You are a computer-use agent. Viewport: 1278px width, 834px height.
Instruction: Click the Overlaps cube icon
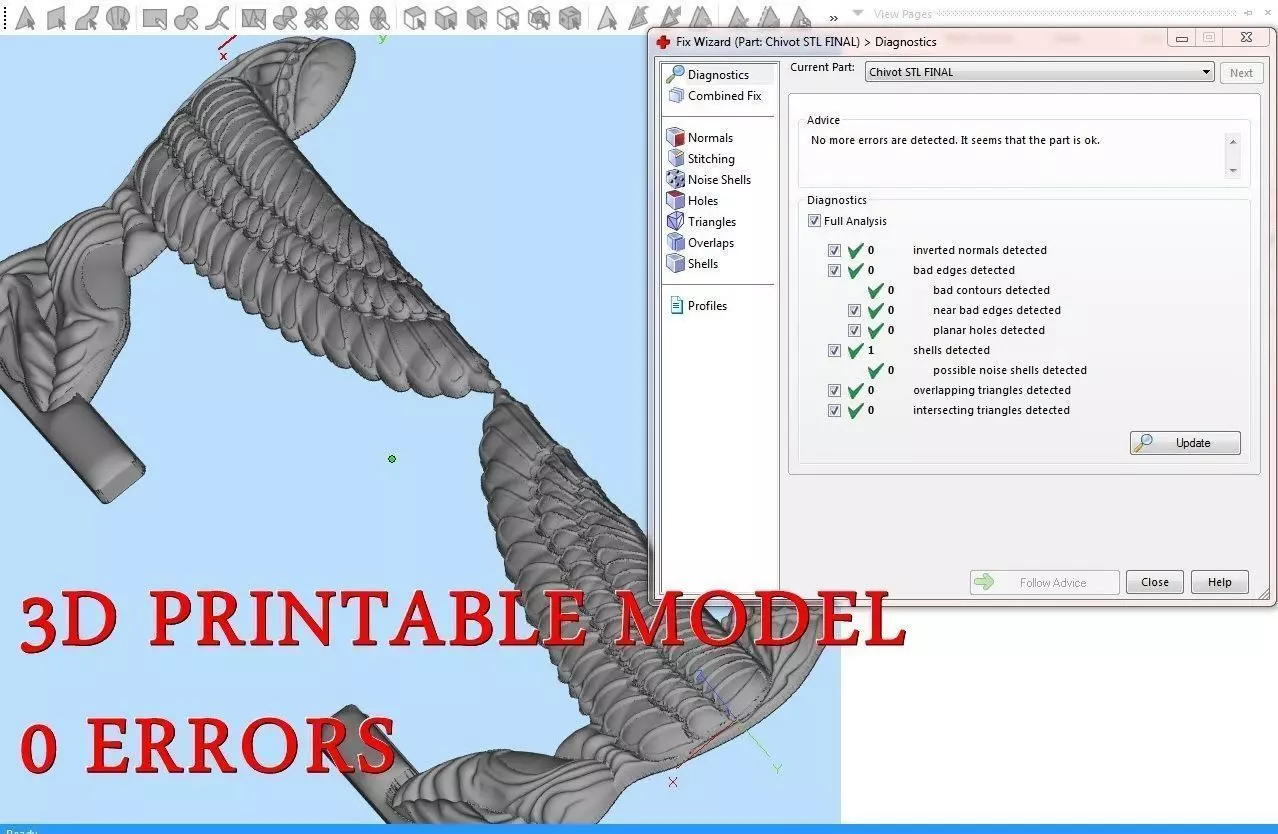[x=676, y=242]
